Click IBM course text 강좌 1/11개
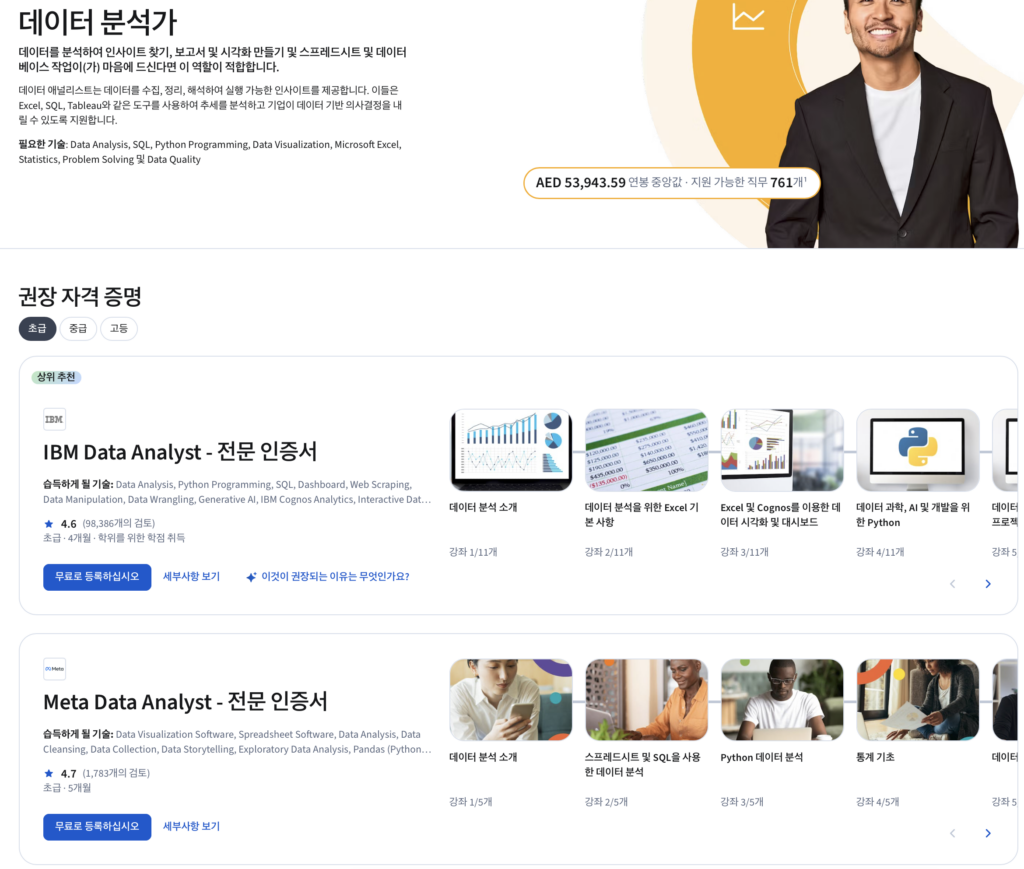1024x869 pixels. click(x=473, y=552)
